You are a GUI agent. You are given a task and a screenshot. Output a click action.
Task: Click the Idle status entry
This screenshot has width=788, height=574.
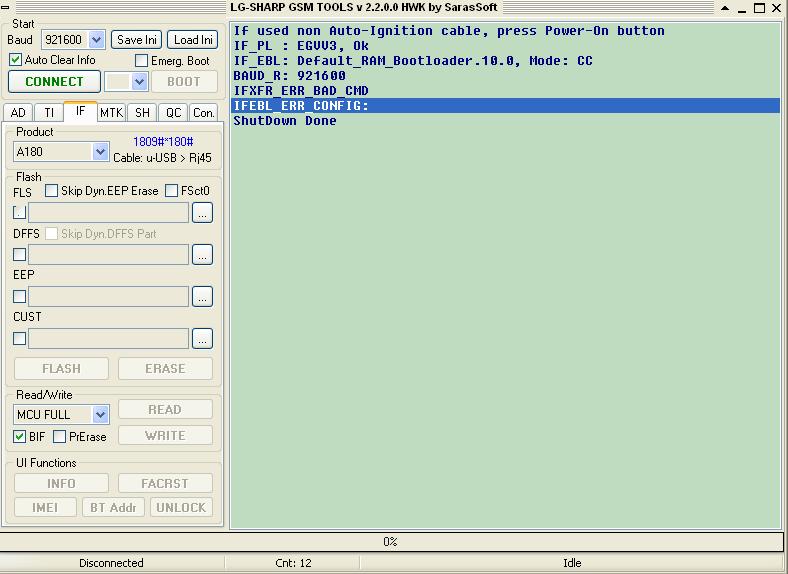click(572, 563)
